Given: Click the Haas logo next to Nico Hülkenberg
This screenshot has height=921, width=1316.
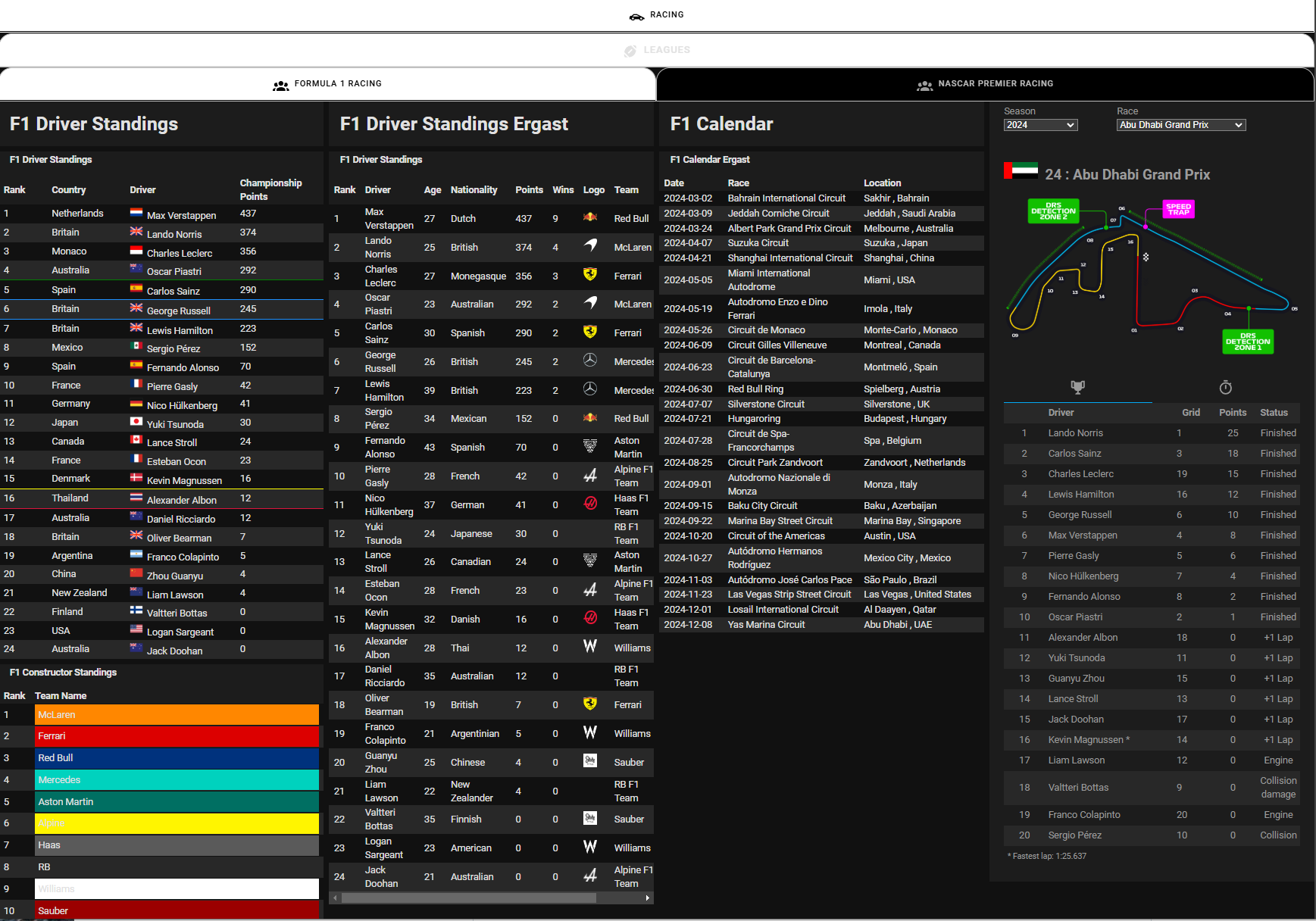Looking at the screenshot, I should [x=590, y=504].
